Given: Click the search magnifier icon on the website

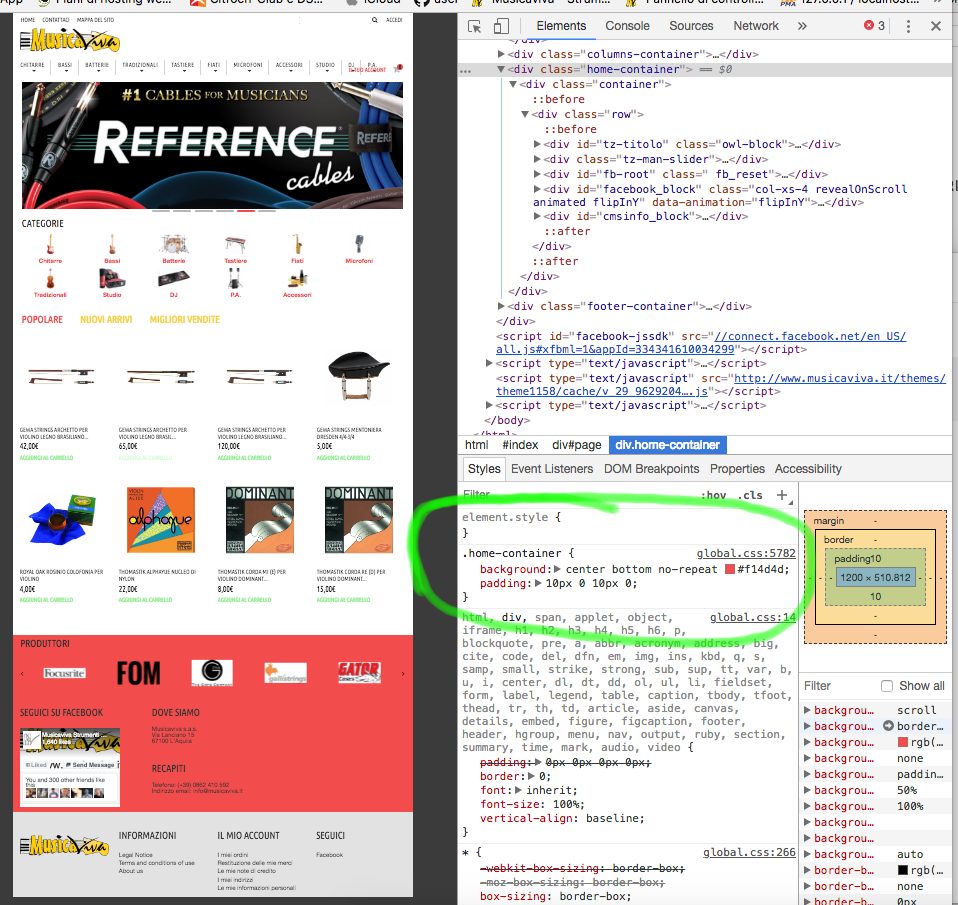Looking at the screenshot, I should [x=375, y=20].
